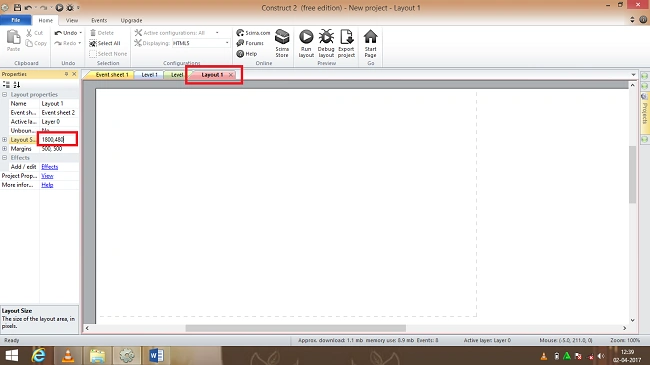Click the taskbar volume speaker icon
This screenshot has height=365, width=650.
[x=601, y=356]
